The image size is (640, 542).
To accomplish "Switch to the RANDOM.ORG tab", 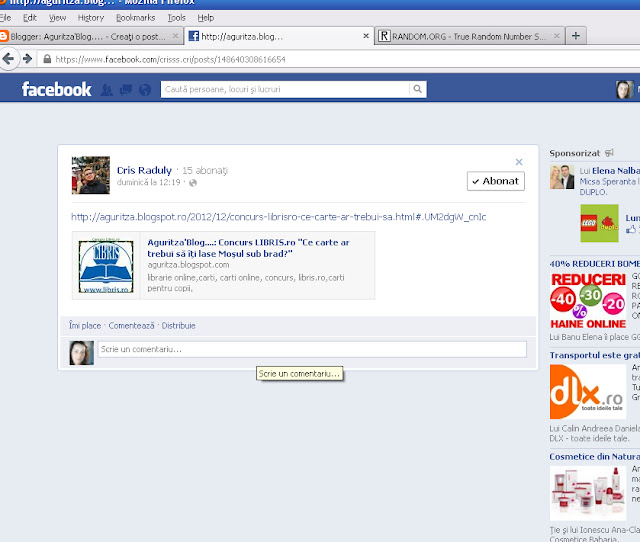I will coord(469,36).
